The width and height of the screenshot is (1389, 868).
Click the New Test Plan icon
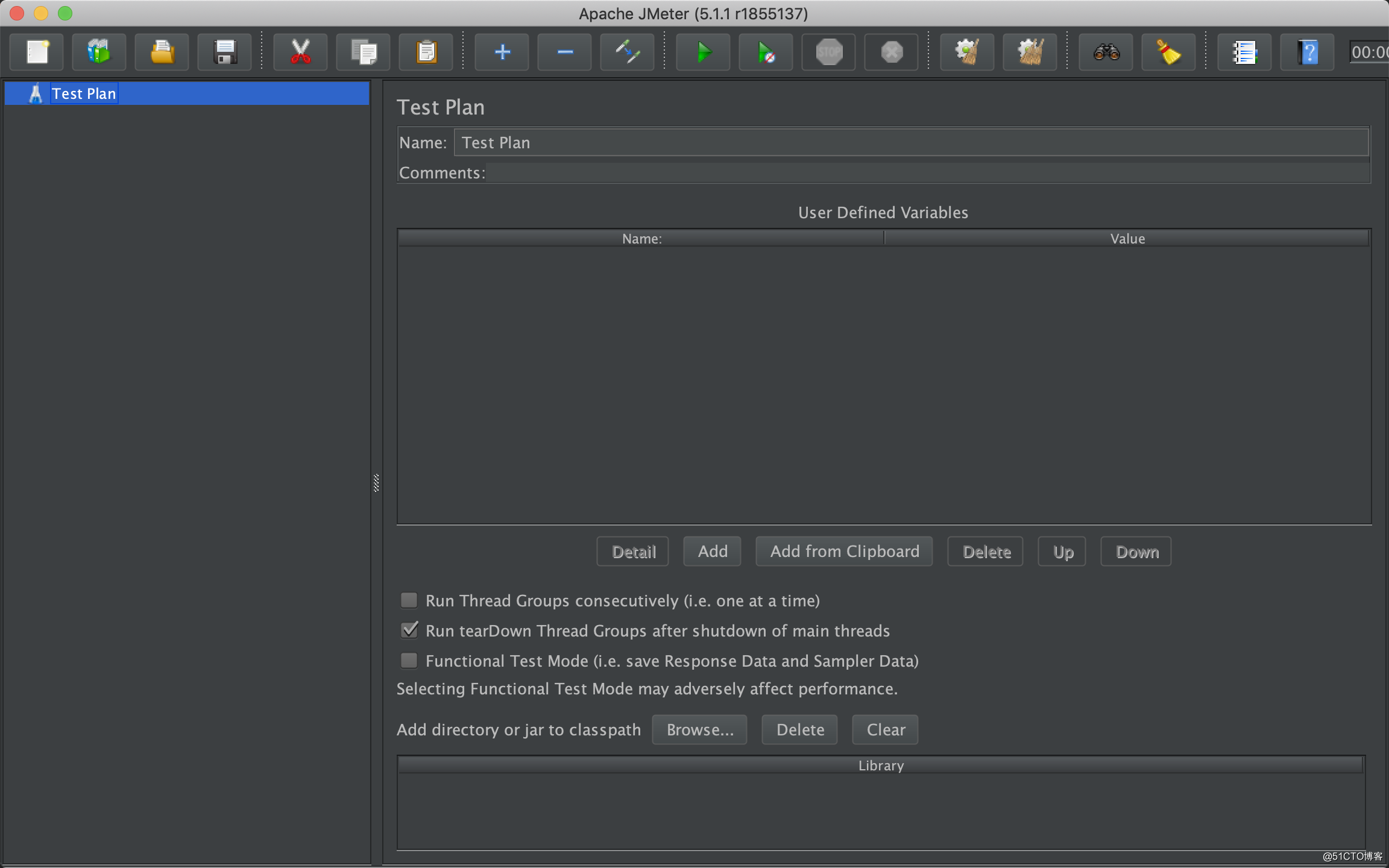click(37, 52)
